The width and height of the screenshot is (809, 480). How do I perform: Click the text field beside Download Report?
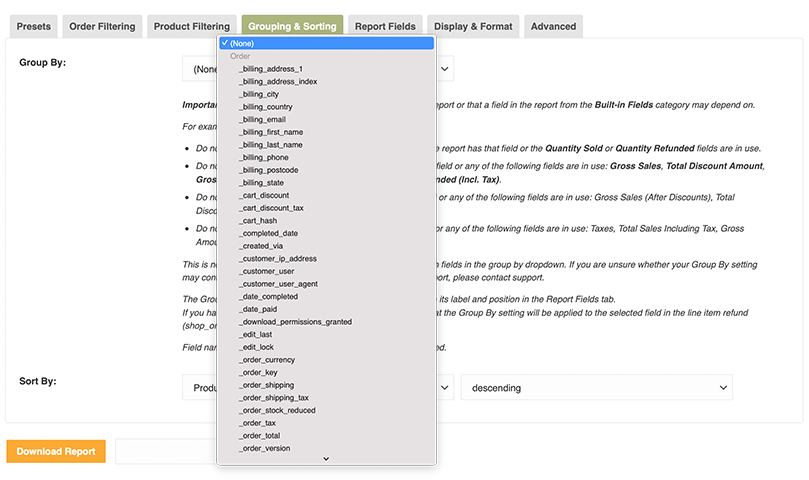[166, 451]
